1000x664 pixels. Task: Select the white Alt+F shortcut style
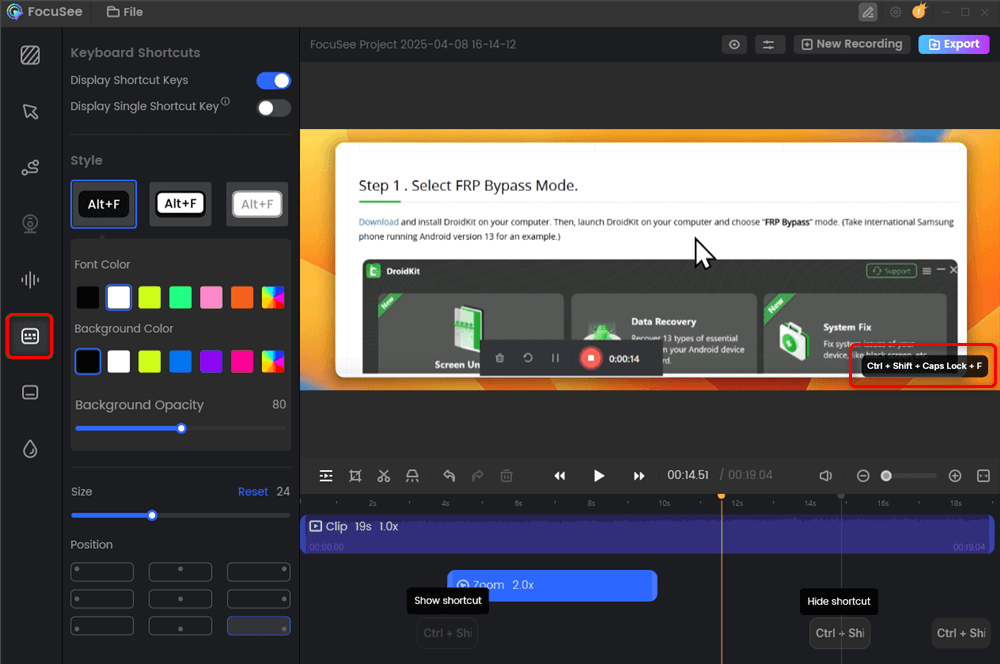click(180, 204)
